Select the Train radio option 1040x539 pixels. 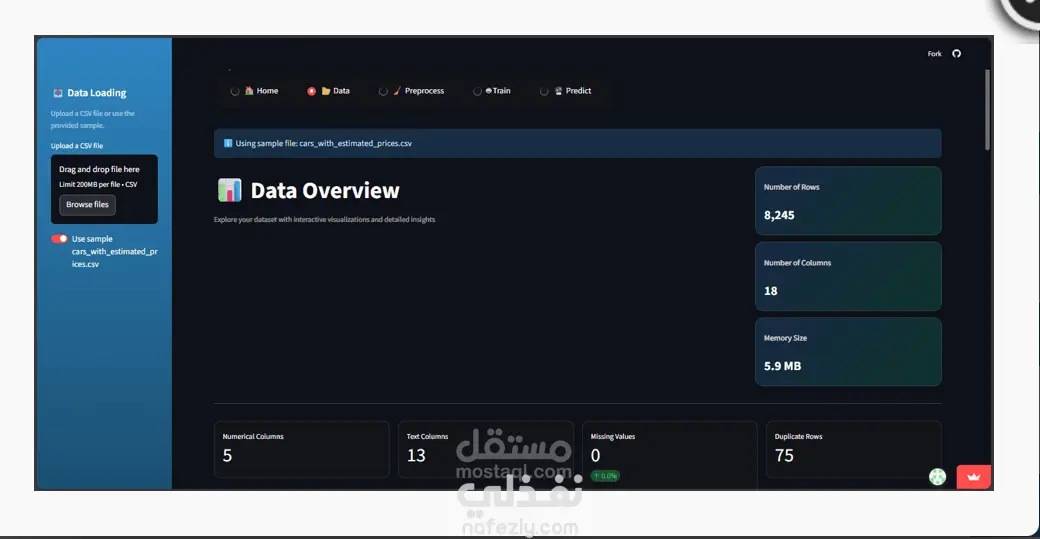477,91
